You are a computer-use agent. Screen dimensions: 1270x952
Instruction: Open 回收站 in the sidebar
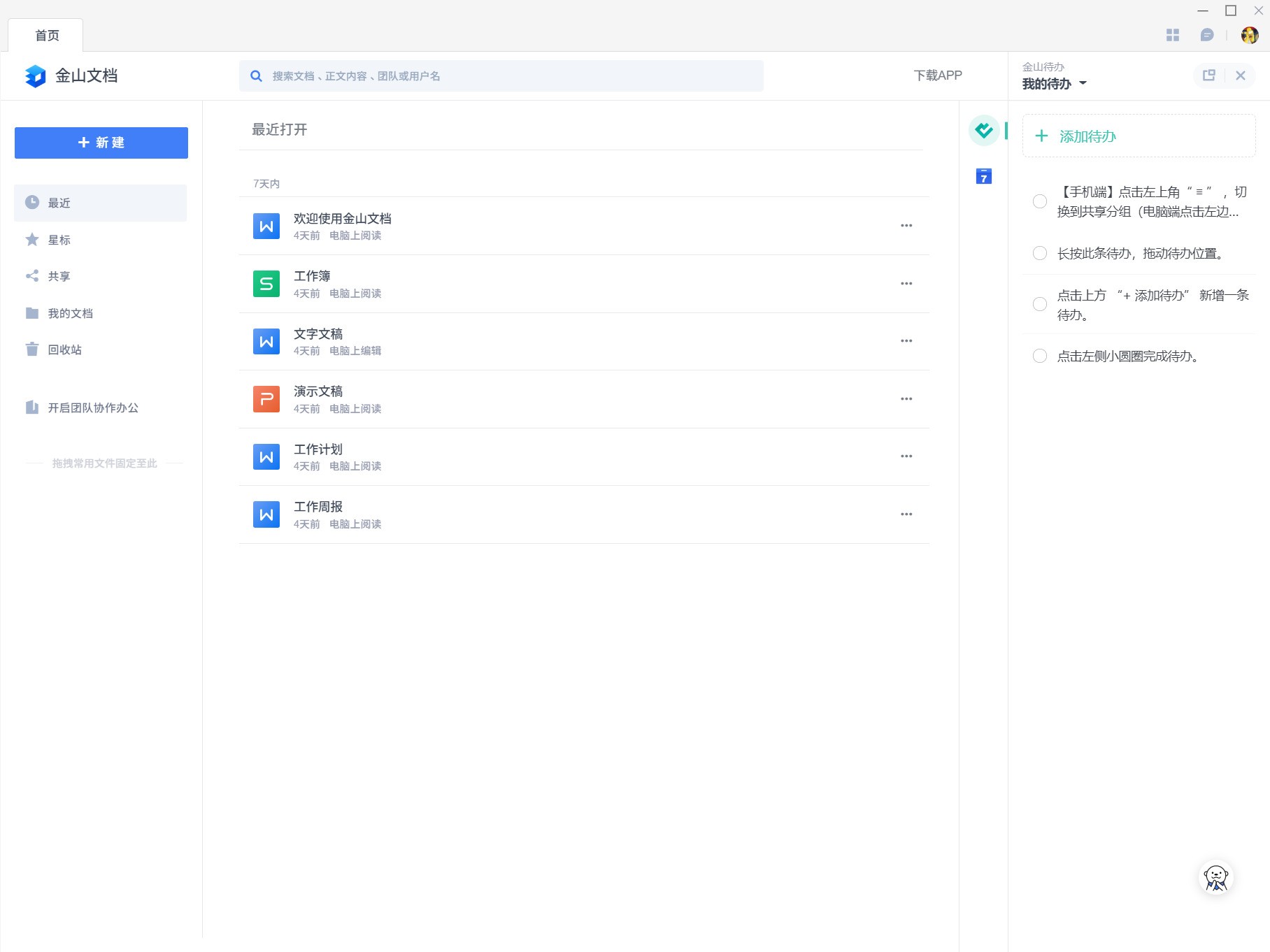coord(101,349)
